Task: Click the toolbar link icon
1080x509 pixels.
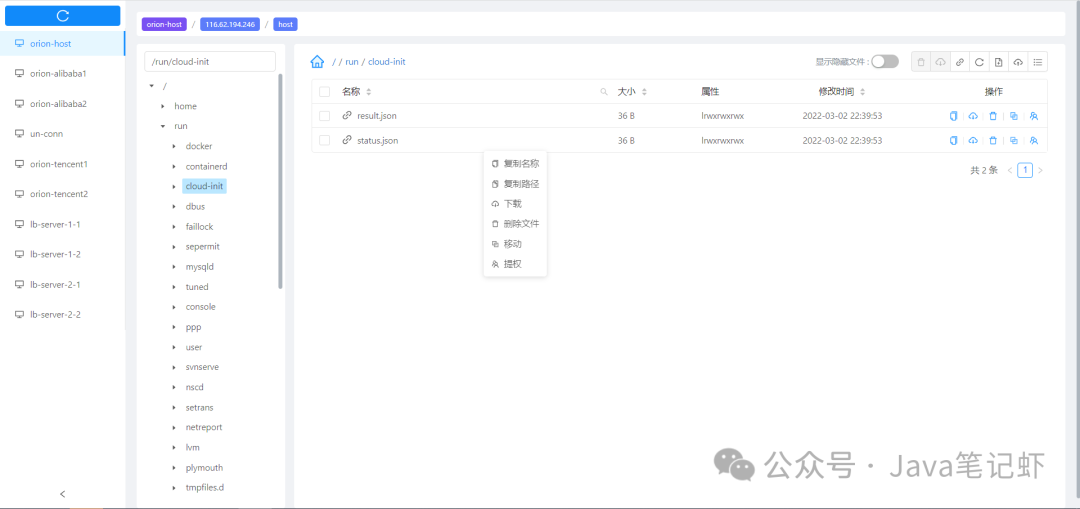Action: click(x=959, y=62)
